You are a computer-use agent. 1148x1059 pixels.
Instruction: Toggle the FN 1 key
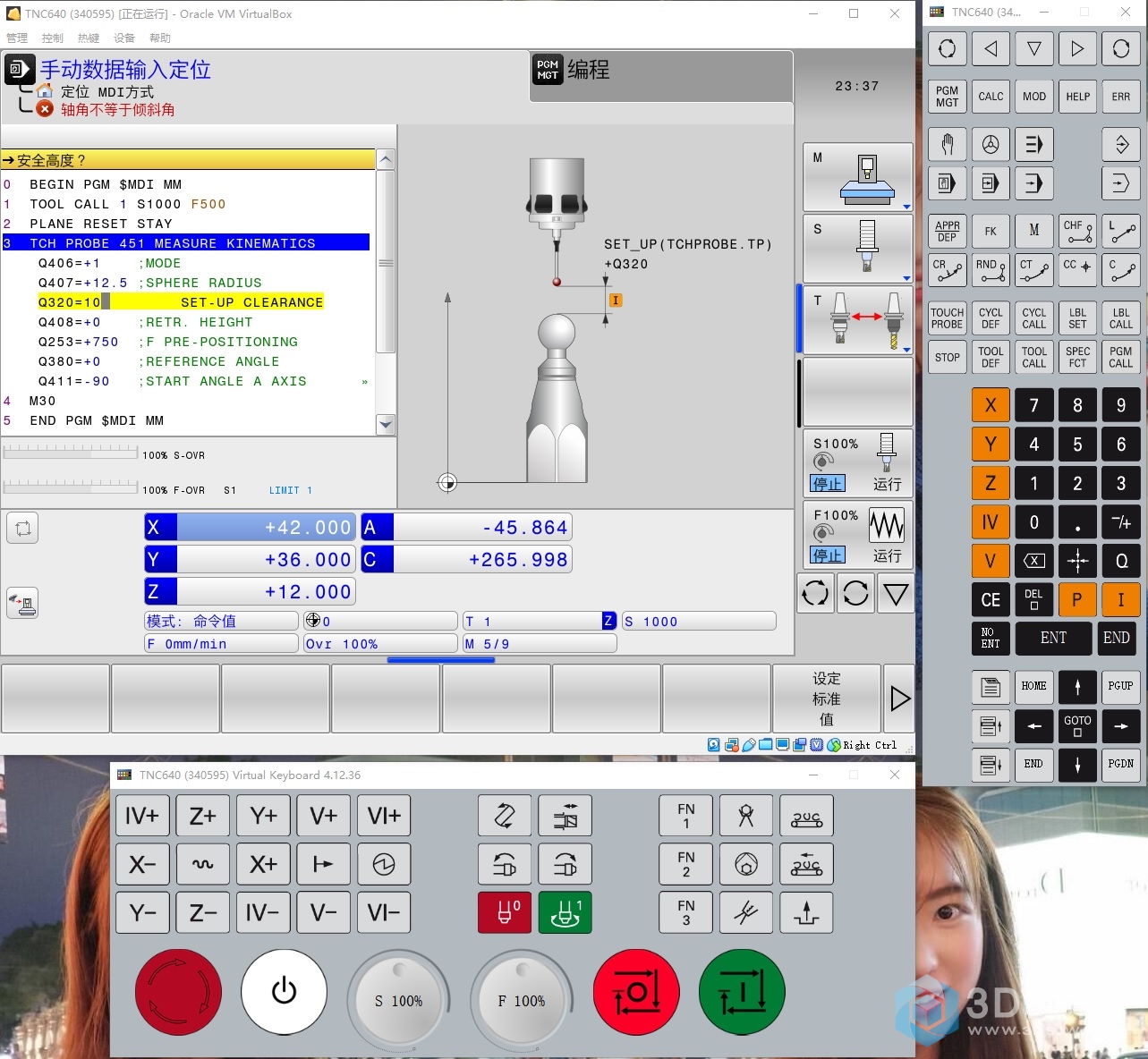click(x=686, y=816)
